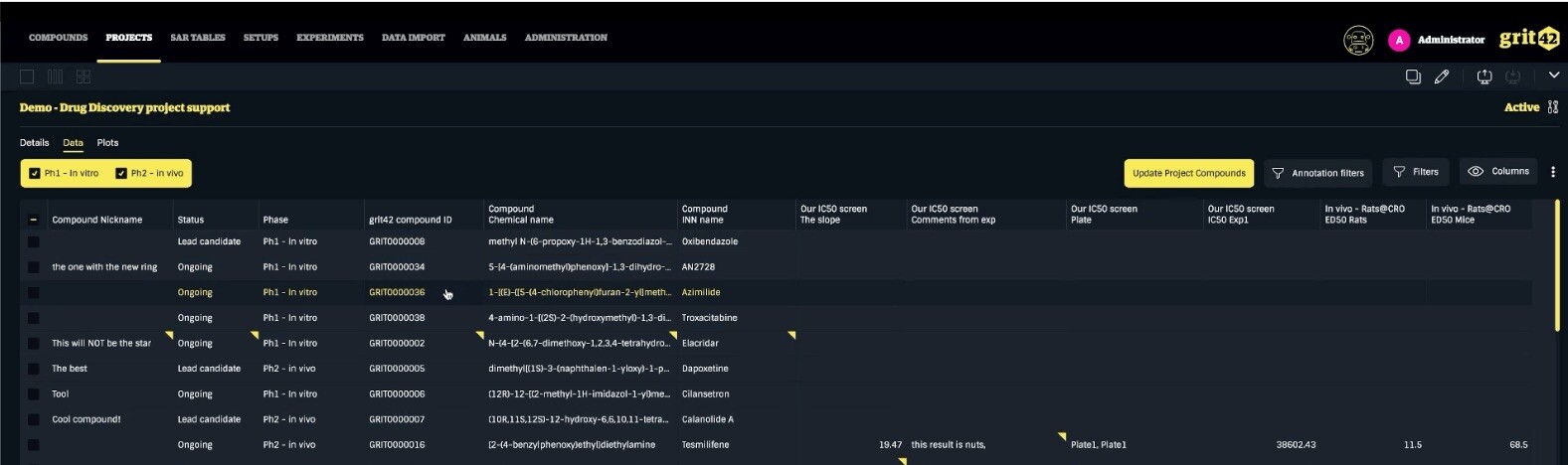Switch to grid layout view icon
Image resolution: width=1568 pixels, height=465 pixels.
pyautogui.click(x=84, y=77)
